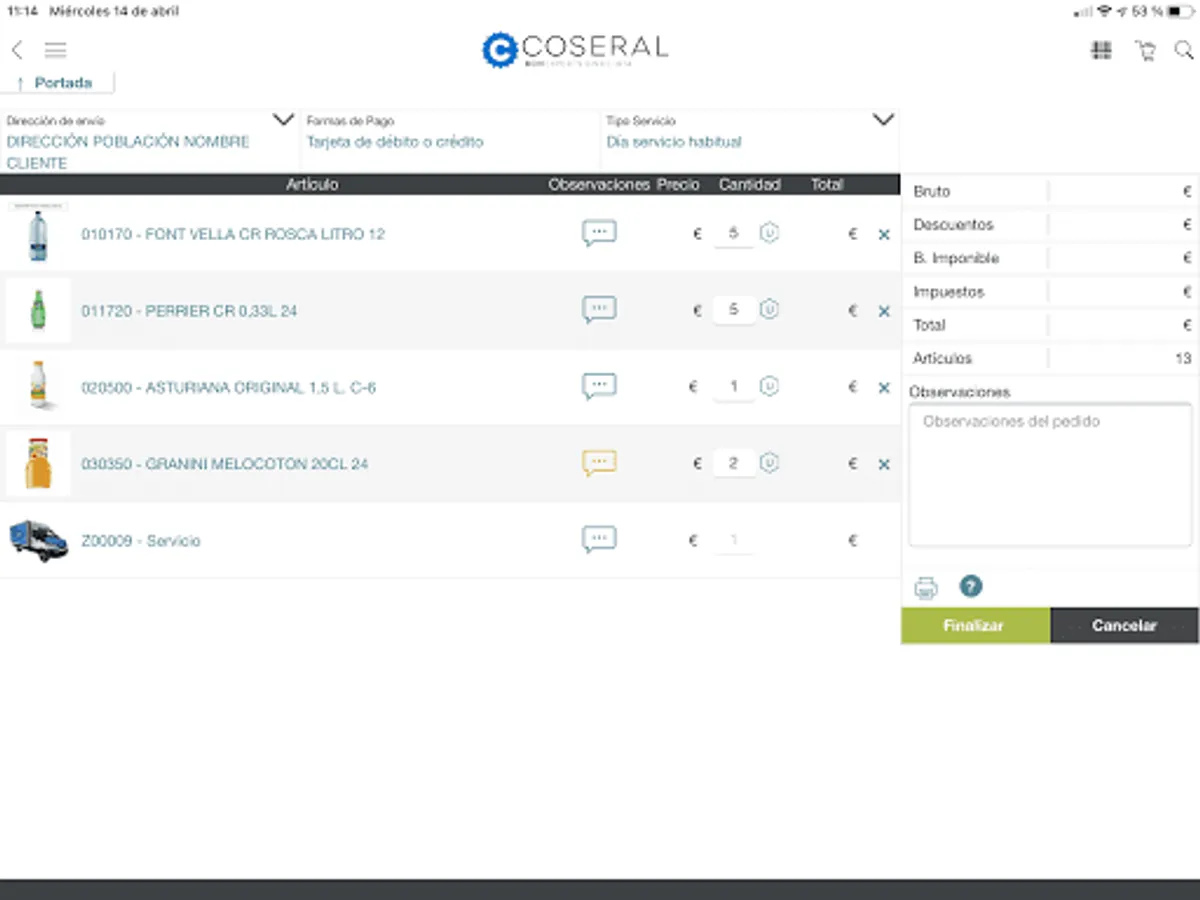The width and height of the screenshot is (1200, 900).
Task: Edit quantity field for FONT VELLA
Action: [x=734, y=233]
